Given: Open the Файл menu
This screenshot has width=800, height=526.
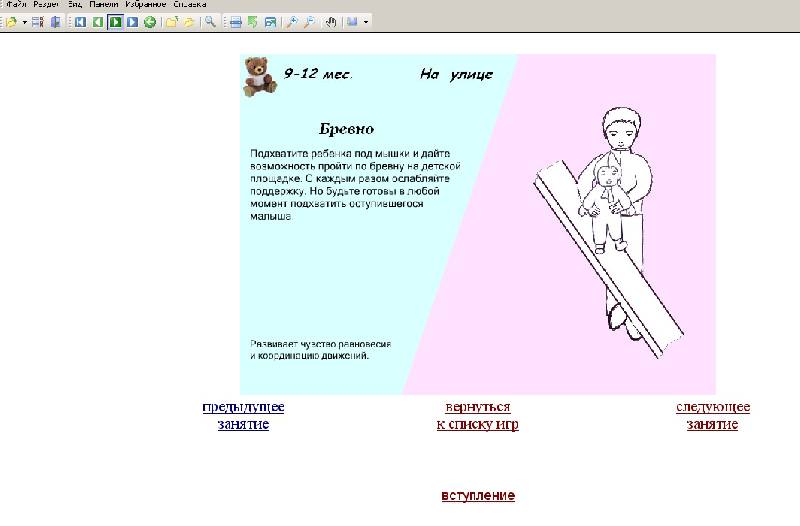Looking at the screenshot, I should [15, 5].
